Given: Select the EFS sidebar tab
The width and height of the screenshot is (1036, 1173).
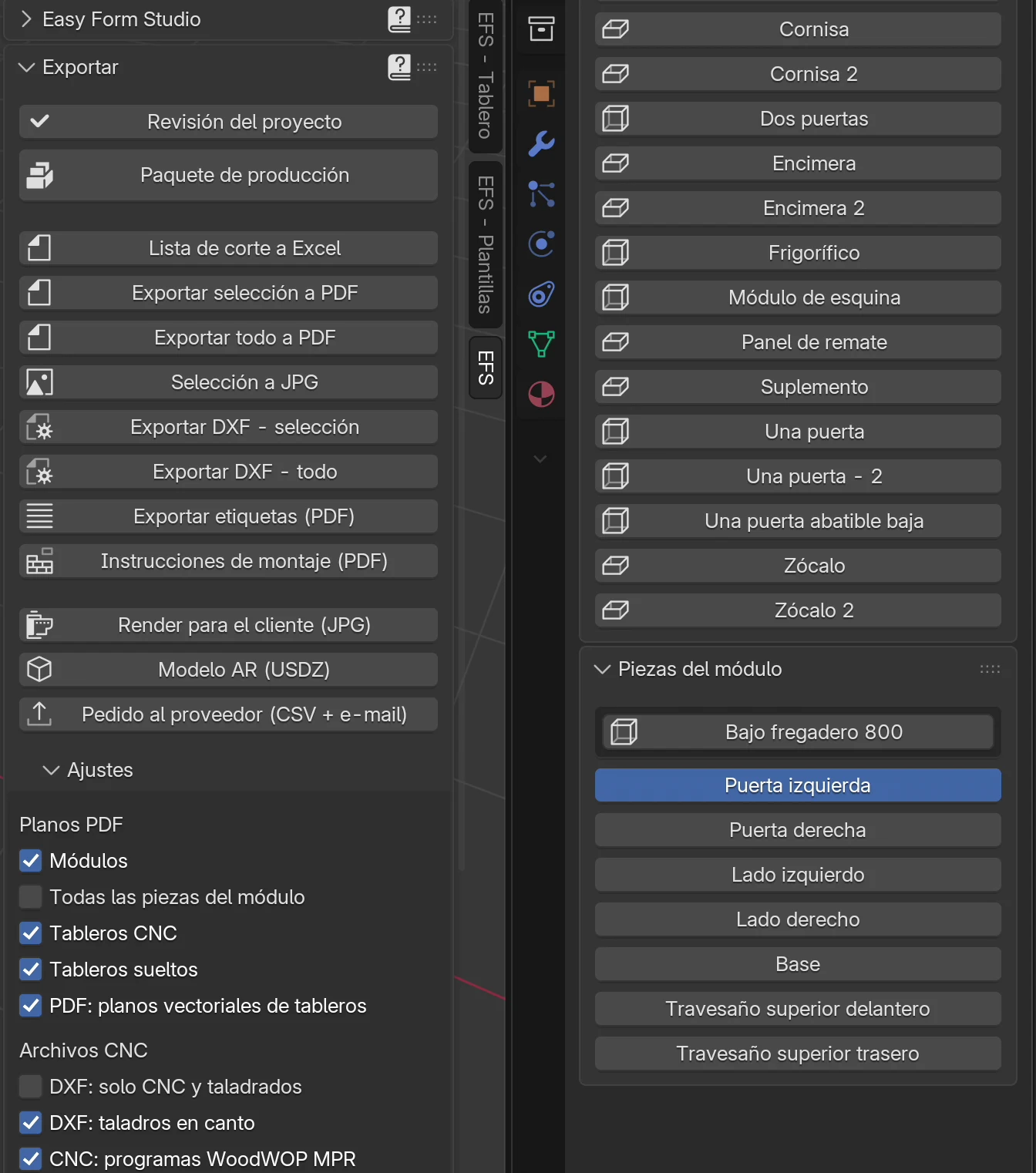Looking at the screenshot, I should tap(486, 368).
